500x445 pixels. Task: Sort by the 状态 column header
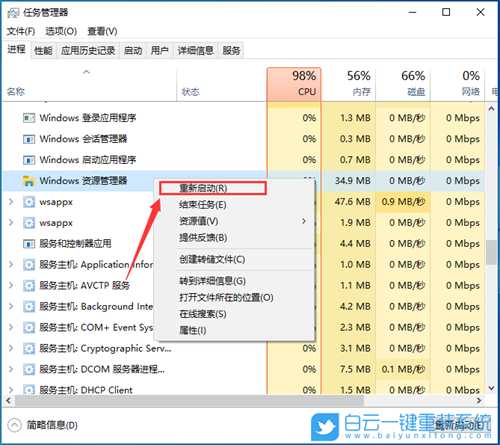(x=221, y=84)
